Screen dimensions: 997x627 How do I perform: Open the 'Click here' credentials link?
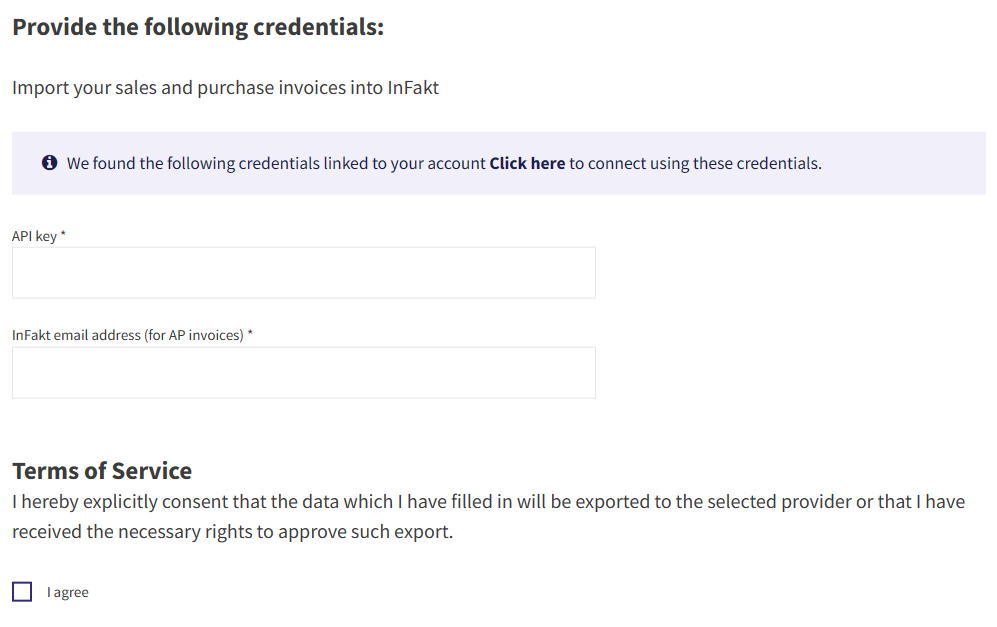click(x=527, y=163)
